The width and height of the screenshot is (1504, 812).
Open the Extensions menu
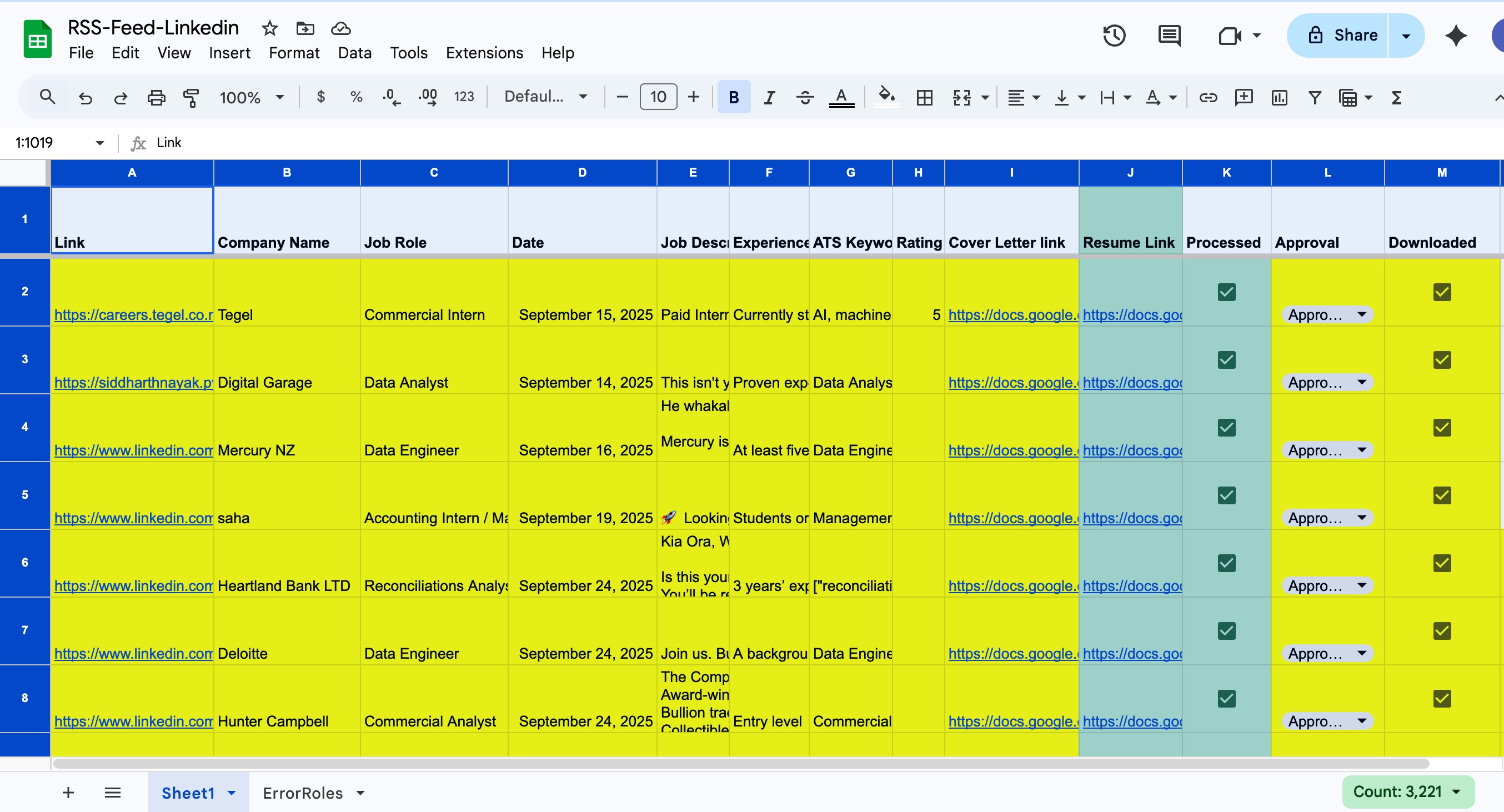484,53
